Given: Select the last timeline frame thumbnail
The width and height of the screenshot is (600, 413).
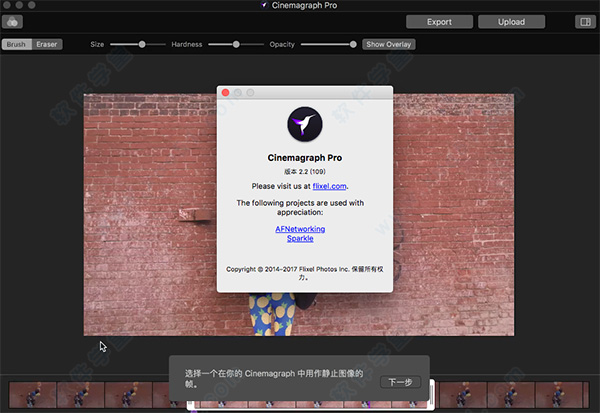Looking at the screenshot, I should coord(559,395).
